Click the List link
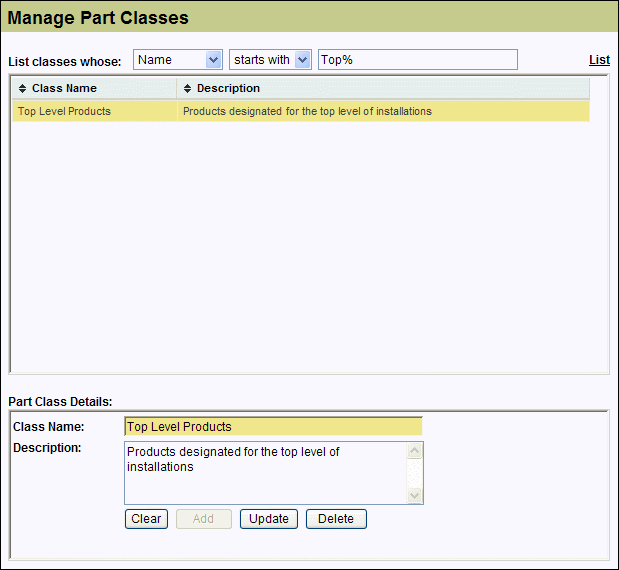Screen dimensions: 619x570 (599, 60)
